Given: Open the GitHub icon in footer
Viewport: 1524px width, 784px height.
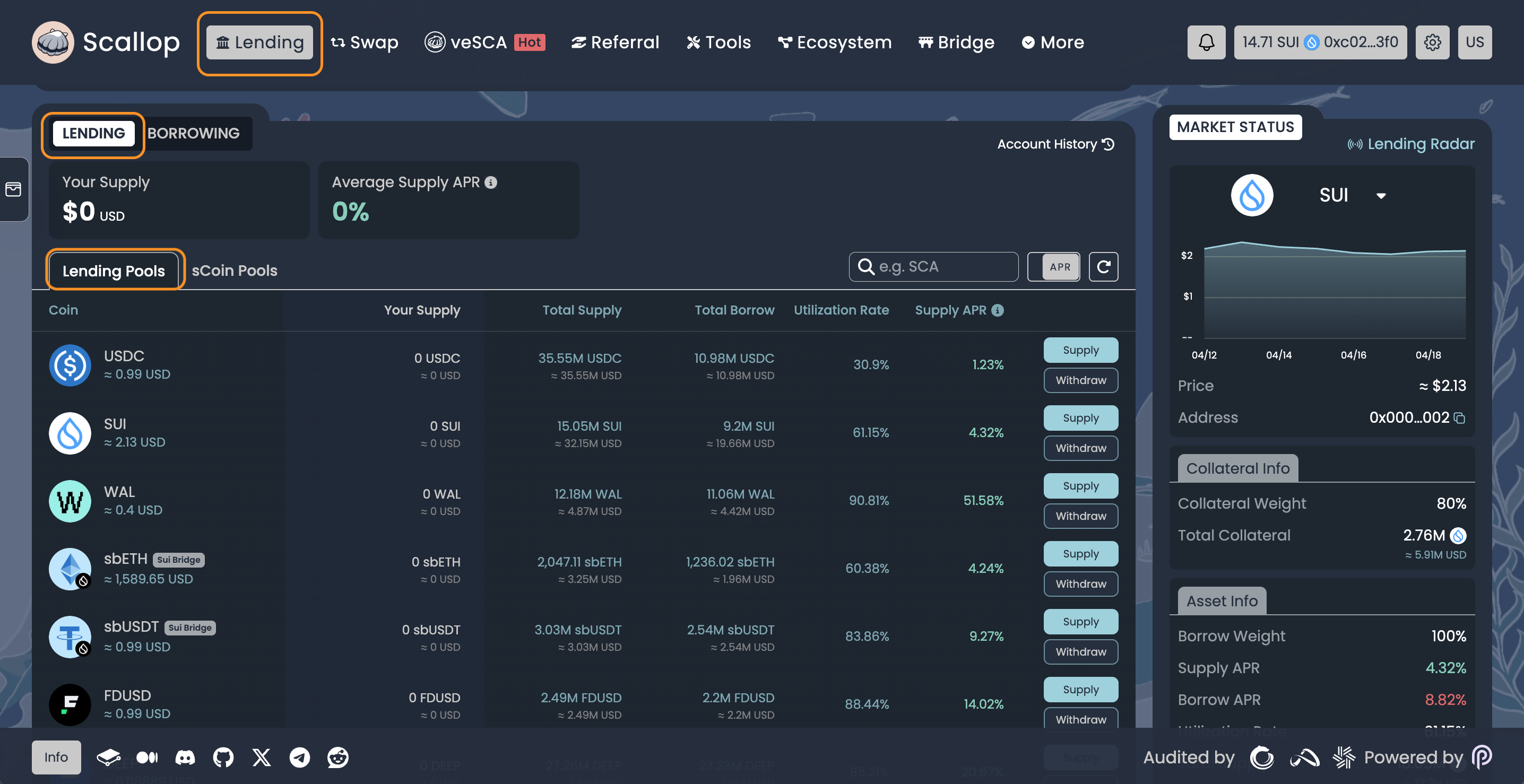Looking at the screenshot, I should (x=223, y=757).
